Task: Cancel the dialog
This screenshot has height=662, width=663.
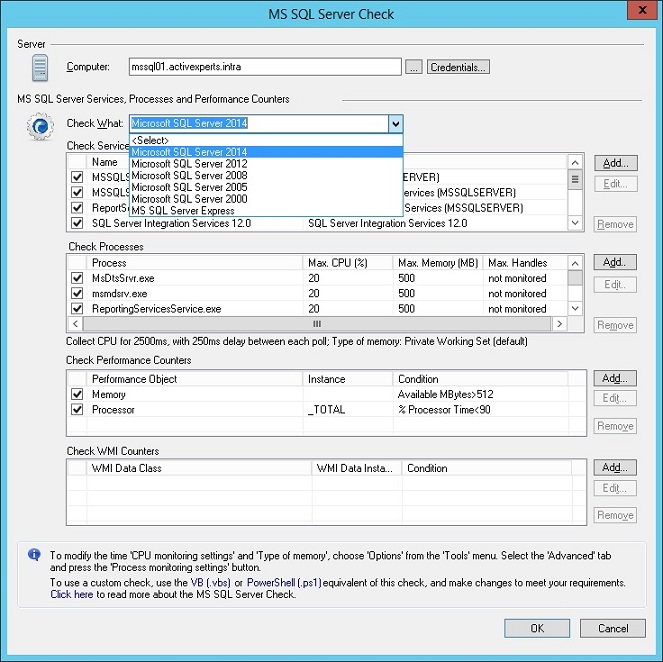Action: coord(613,628)
